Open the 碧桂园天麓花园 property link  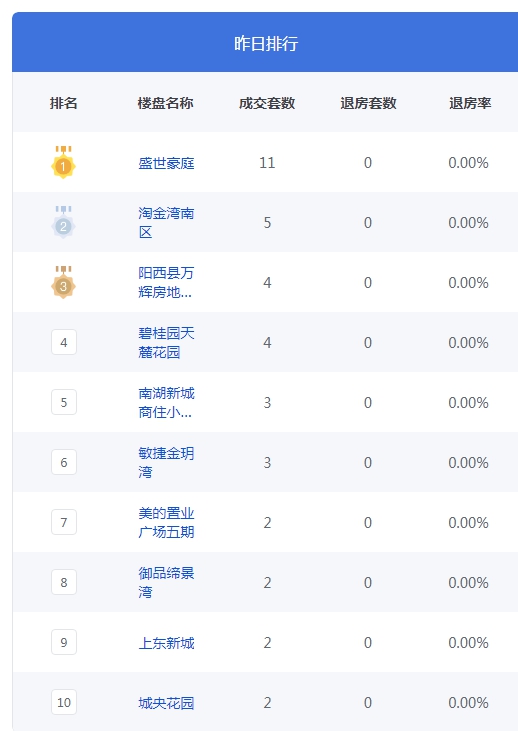166,343
